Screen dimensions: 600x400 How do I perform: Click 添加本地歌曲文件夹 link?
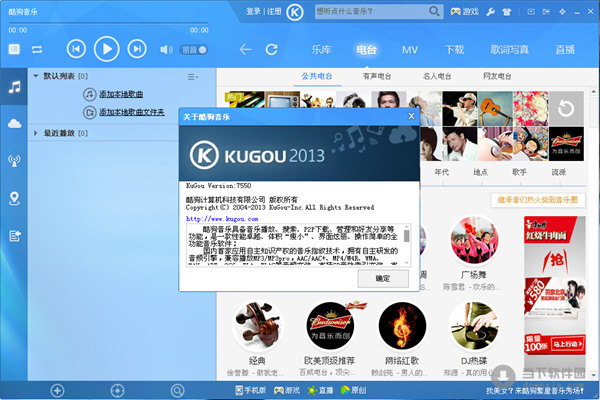click(x=132, y=112)
